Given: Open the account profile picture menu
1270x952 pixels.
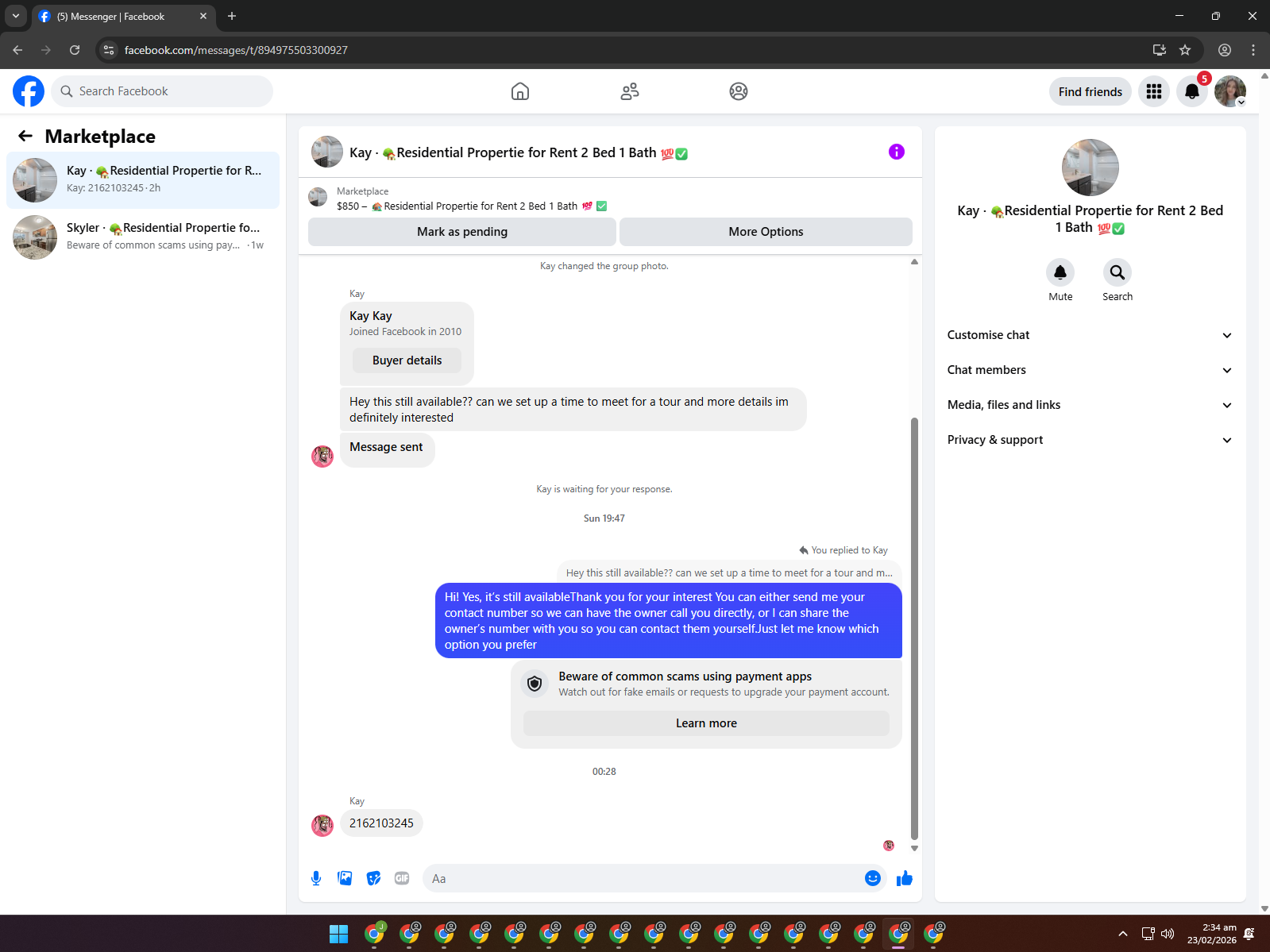Looking at the screenshot, I should 1230,91.
